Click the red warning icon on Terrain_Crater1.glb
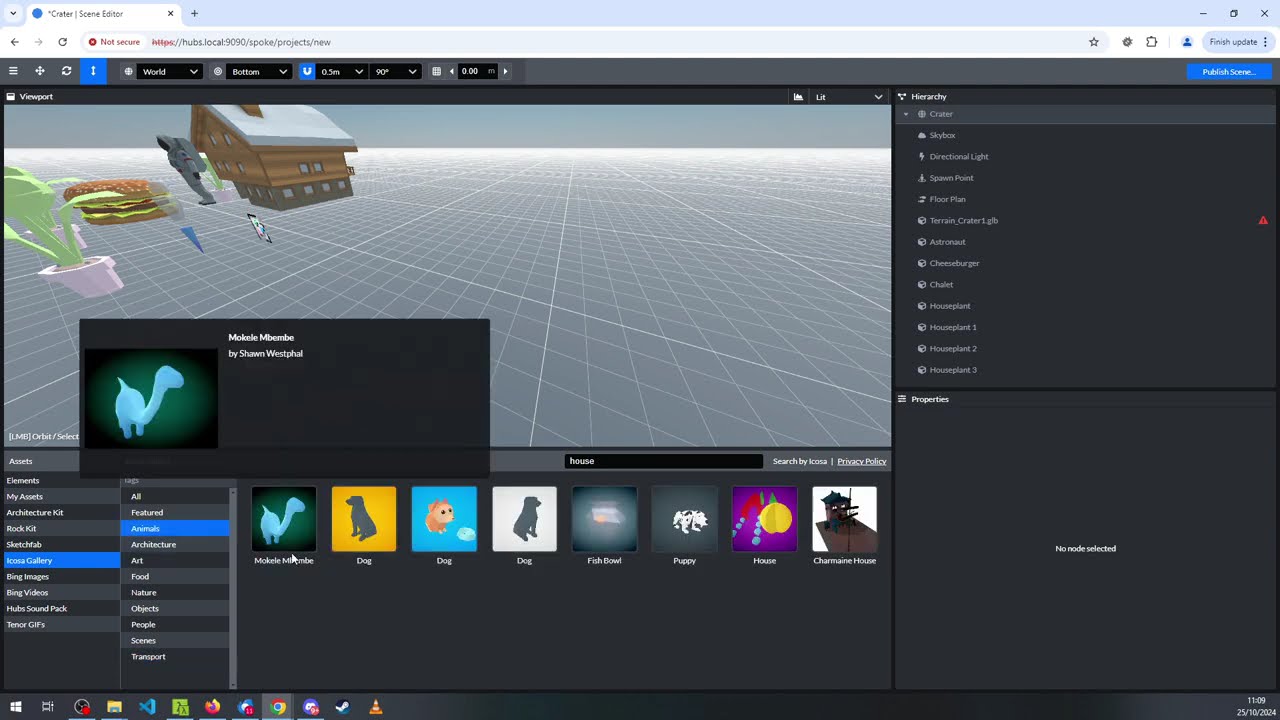 click(1263, 220)
